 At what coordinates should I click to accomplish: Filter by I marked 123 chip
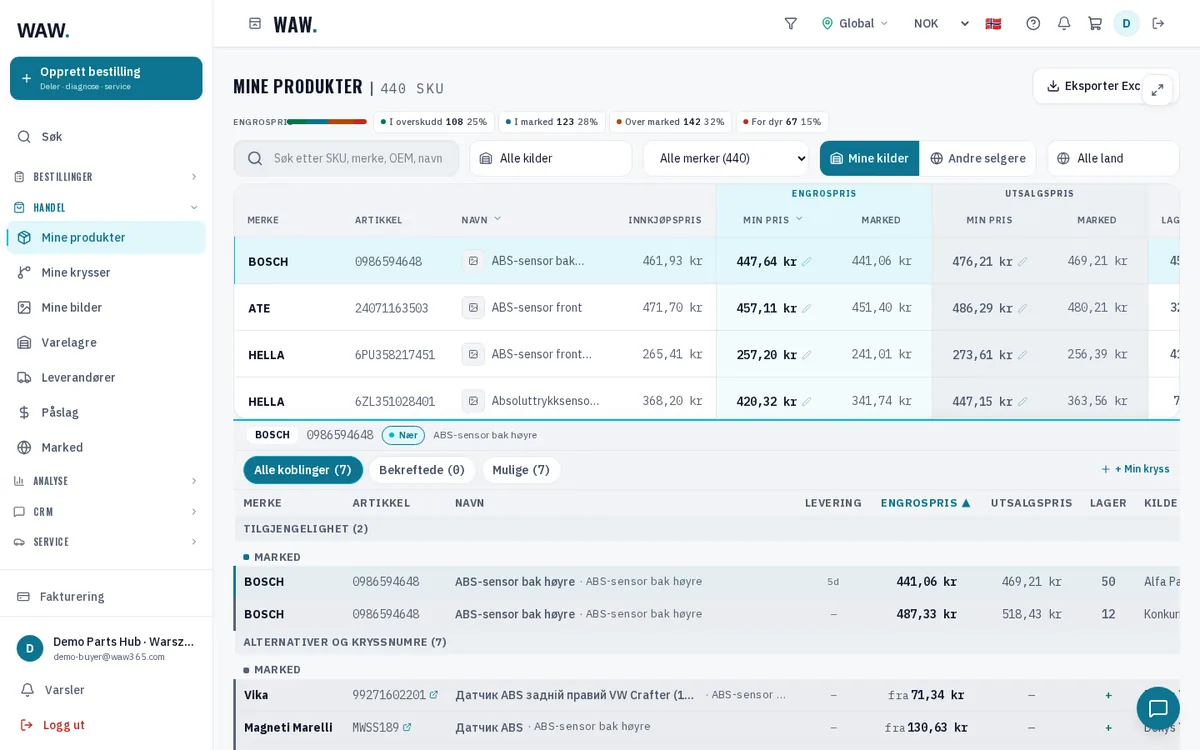click(552, 122)
